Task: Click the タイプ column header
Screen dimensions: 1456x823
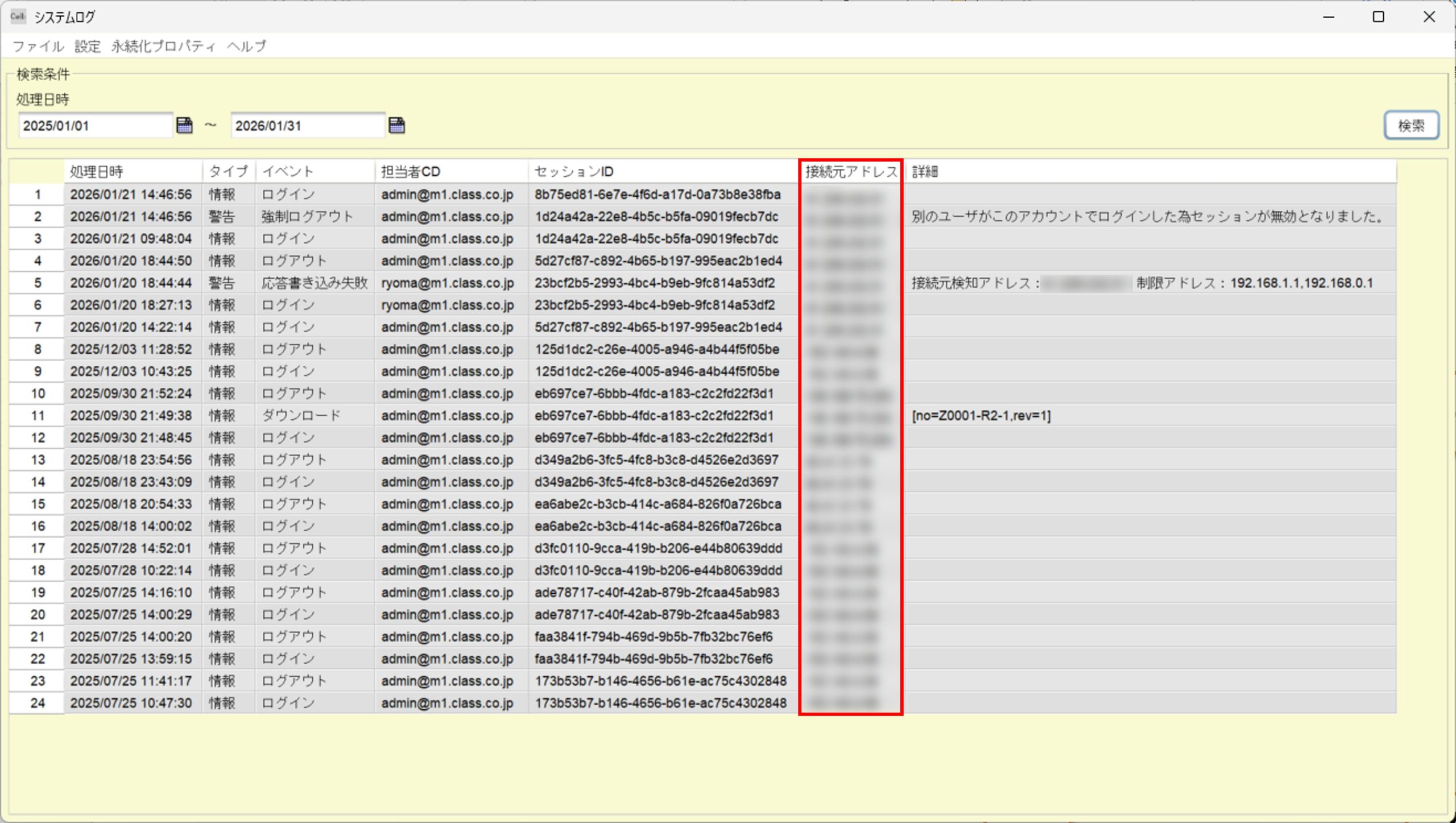Action: (228, 171)
